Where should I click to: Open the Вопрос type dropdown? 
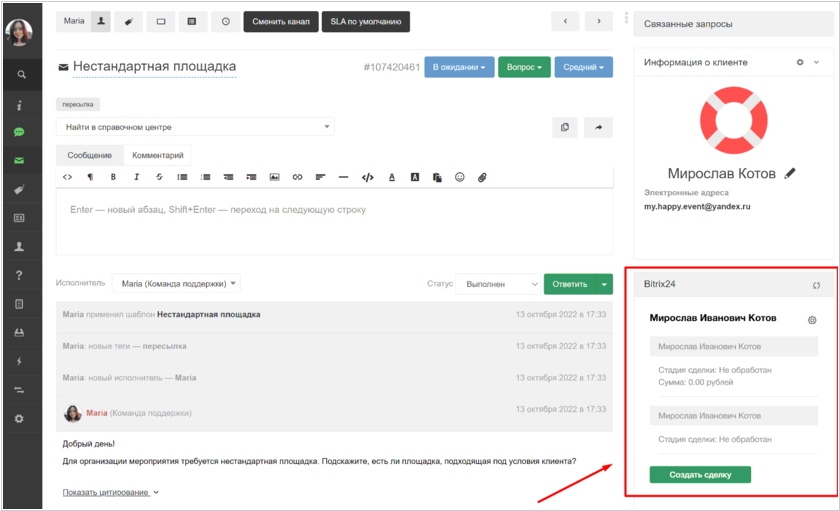click(524, 67)
